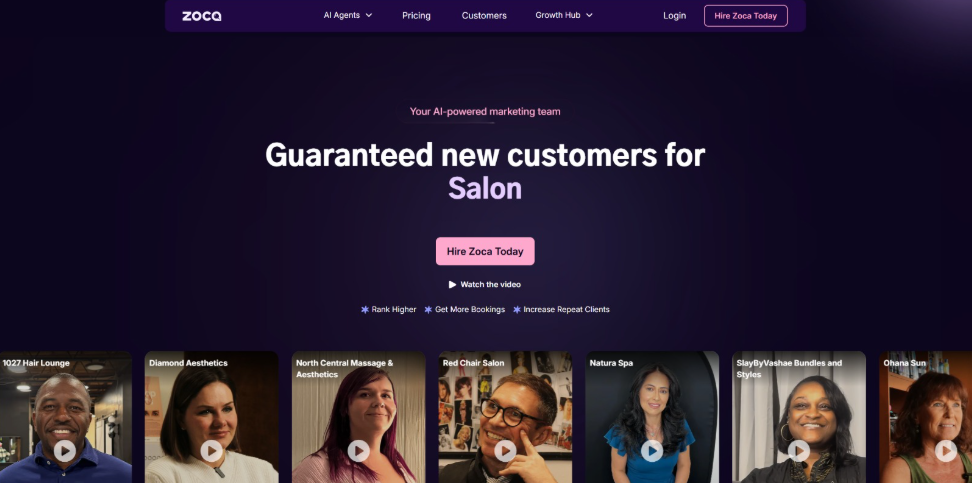This screenshot has width=972, height=483.
Task: Open the Pricing page
Action: click(416, 16)
